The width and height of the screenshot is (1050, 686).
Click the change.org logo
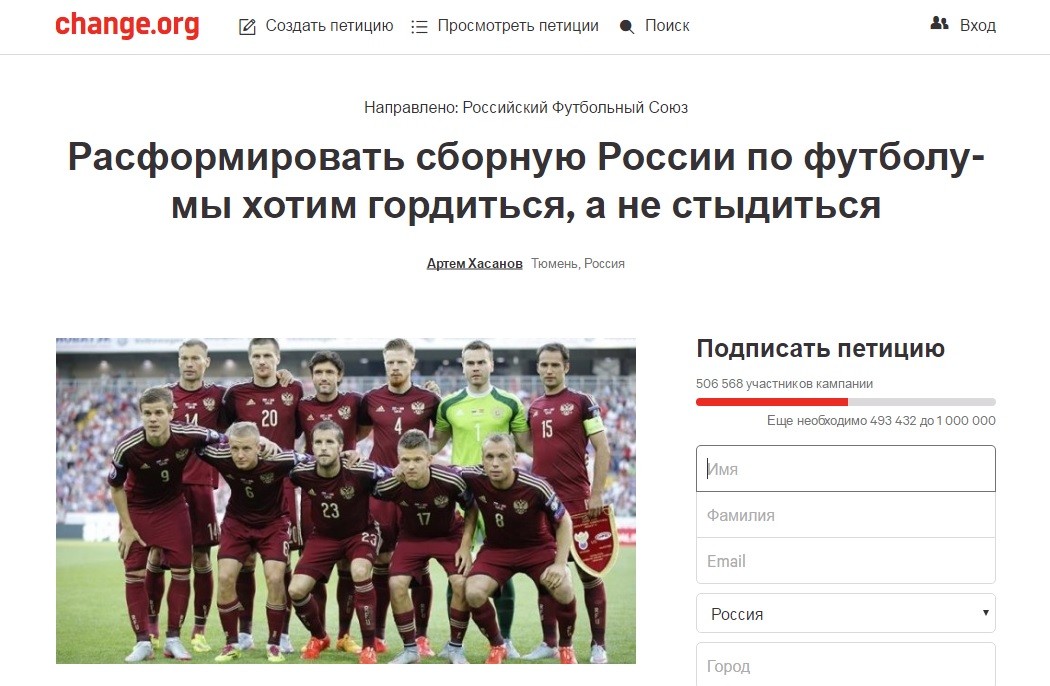tap(127, 25)
